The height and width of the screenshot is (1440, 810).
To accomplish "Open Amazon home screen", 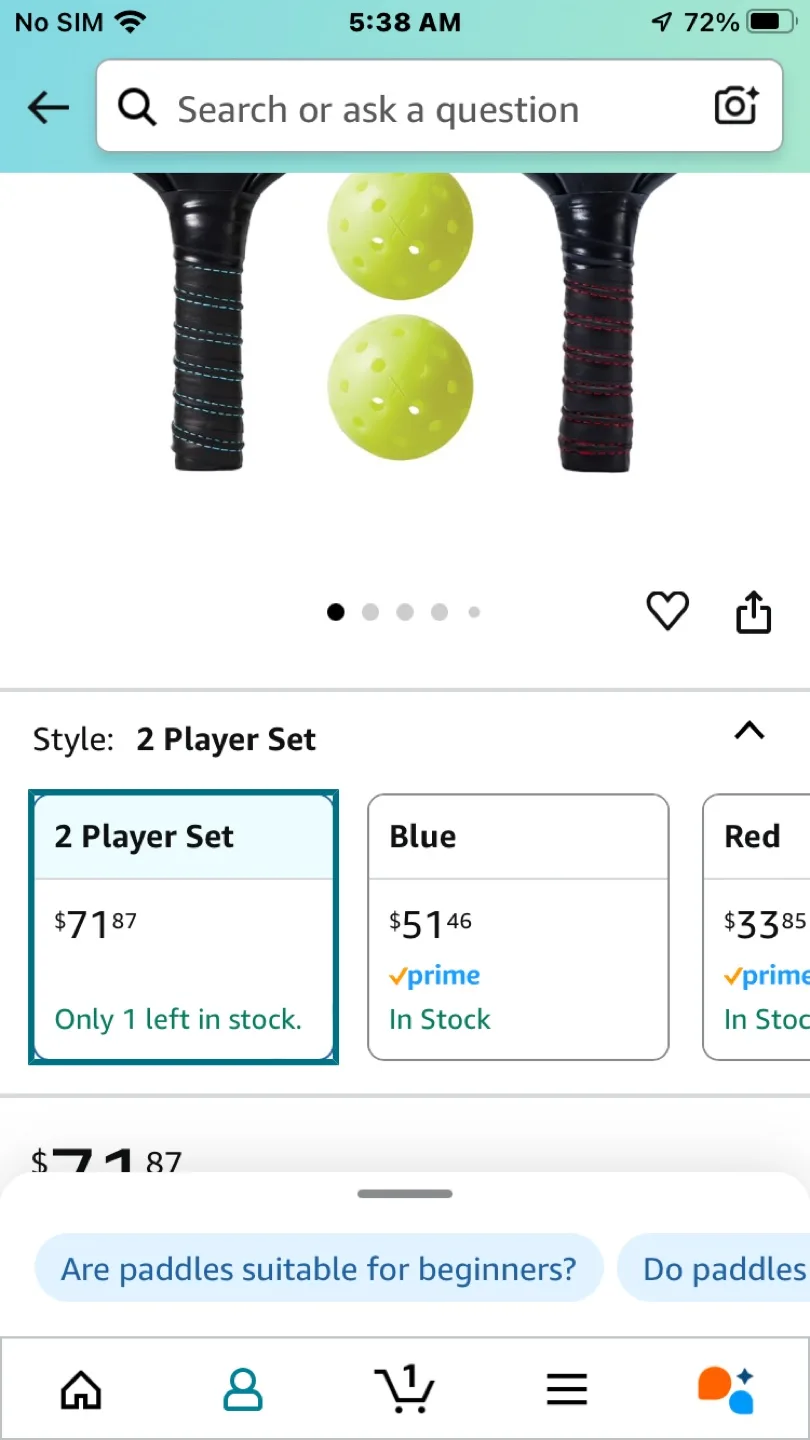I will [80, 1388].
